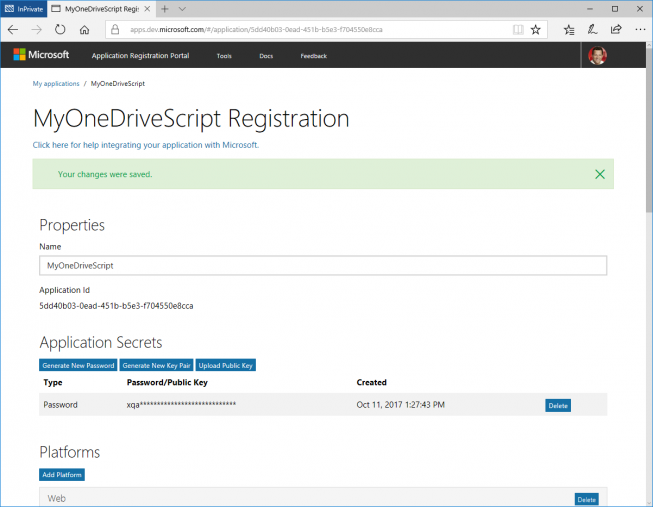653x507 pixels.
Task: Open the Docs menu item
Action: click(x=266, y=56)
